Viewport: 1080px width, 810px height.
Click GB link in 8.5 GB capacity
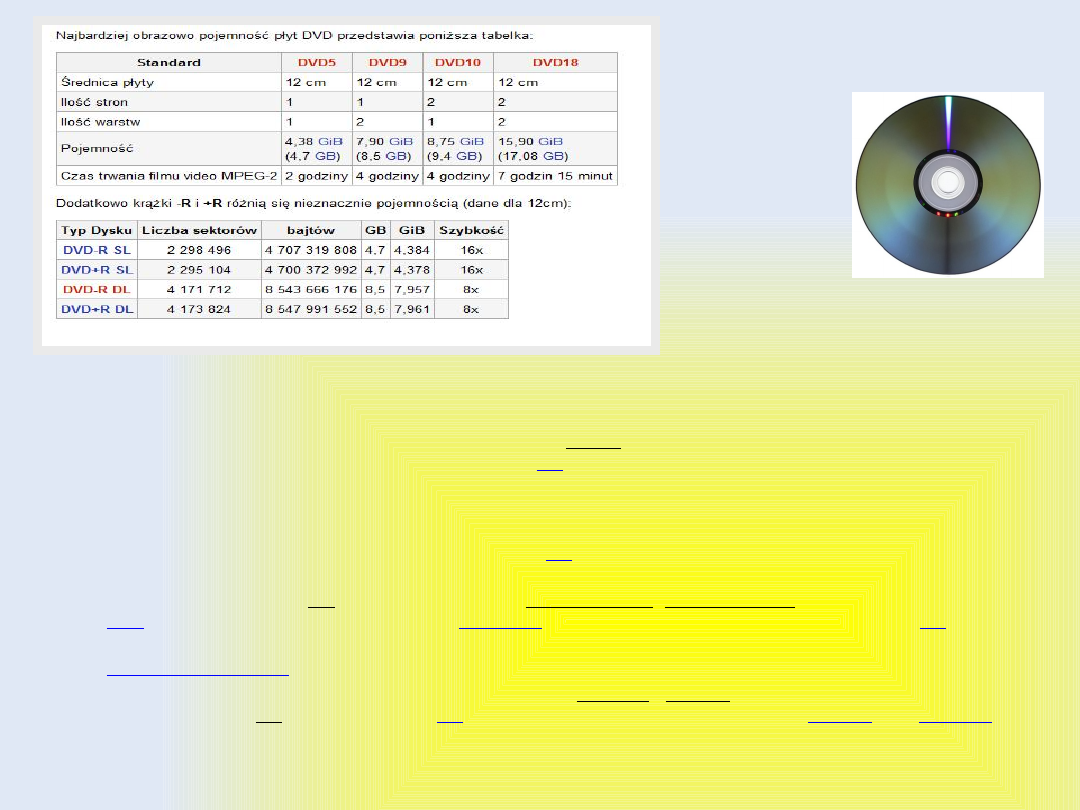click(x=396, y=157)
